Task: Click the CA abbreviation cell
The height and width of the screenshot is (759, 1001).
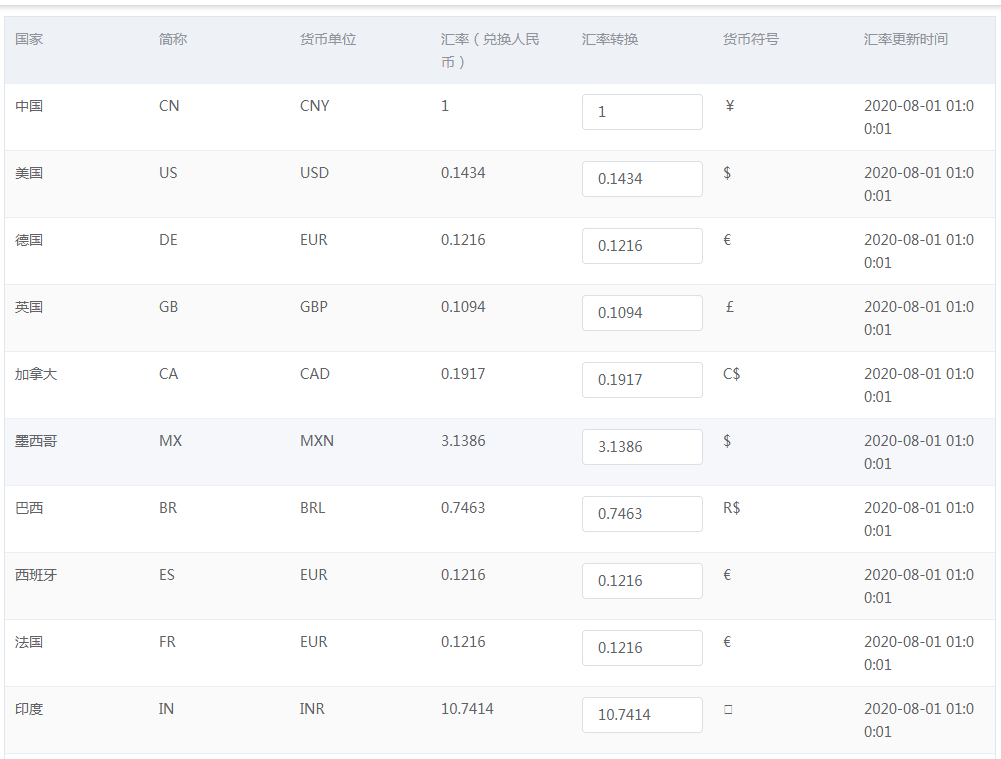Action: (x=169, y=374)
